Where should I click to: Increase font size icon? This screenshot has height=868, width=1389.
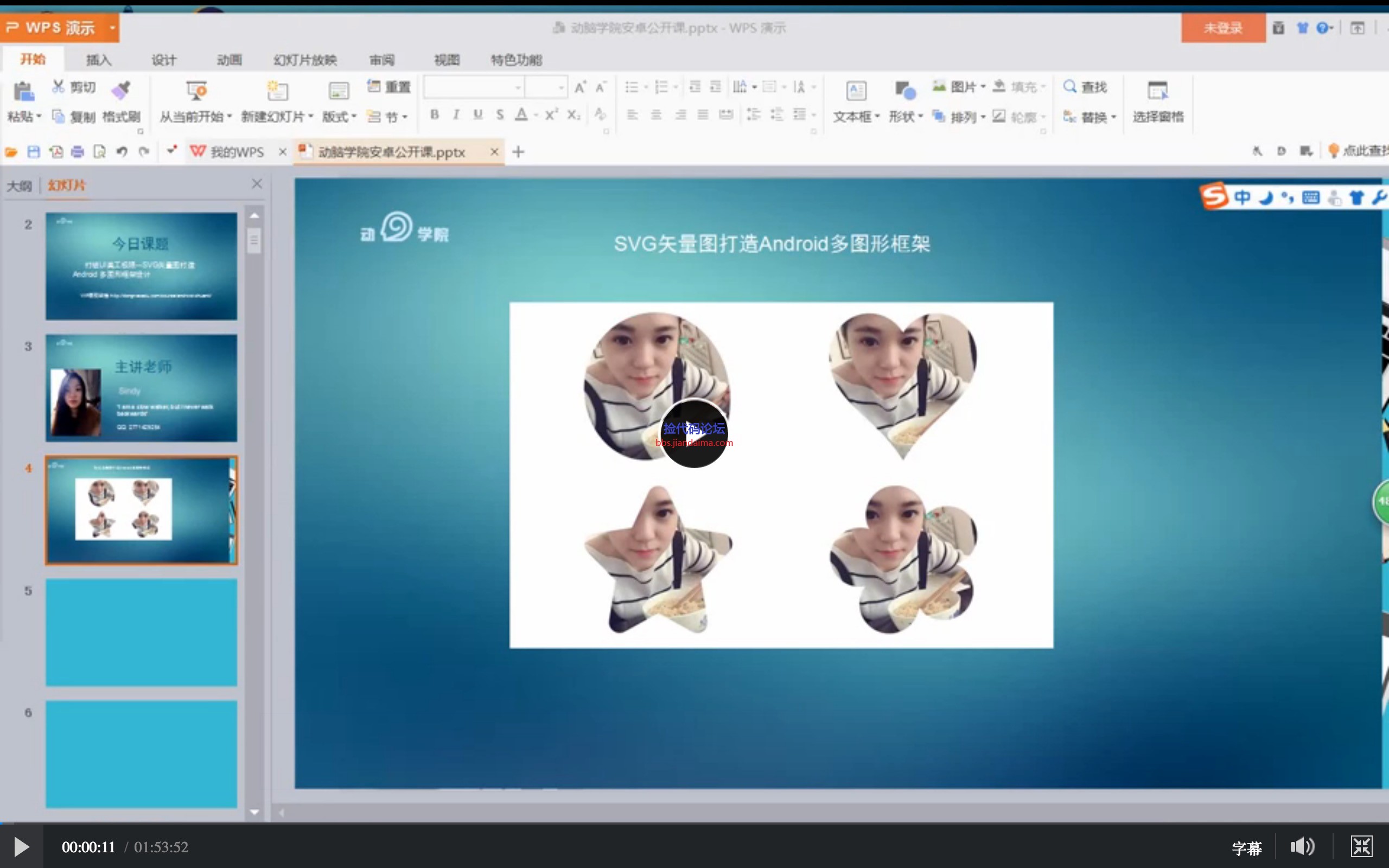tap(580, 87)
